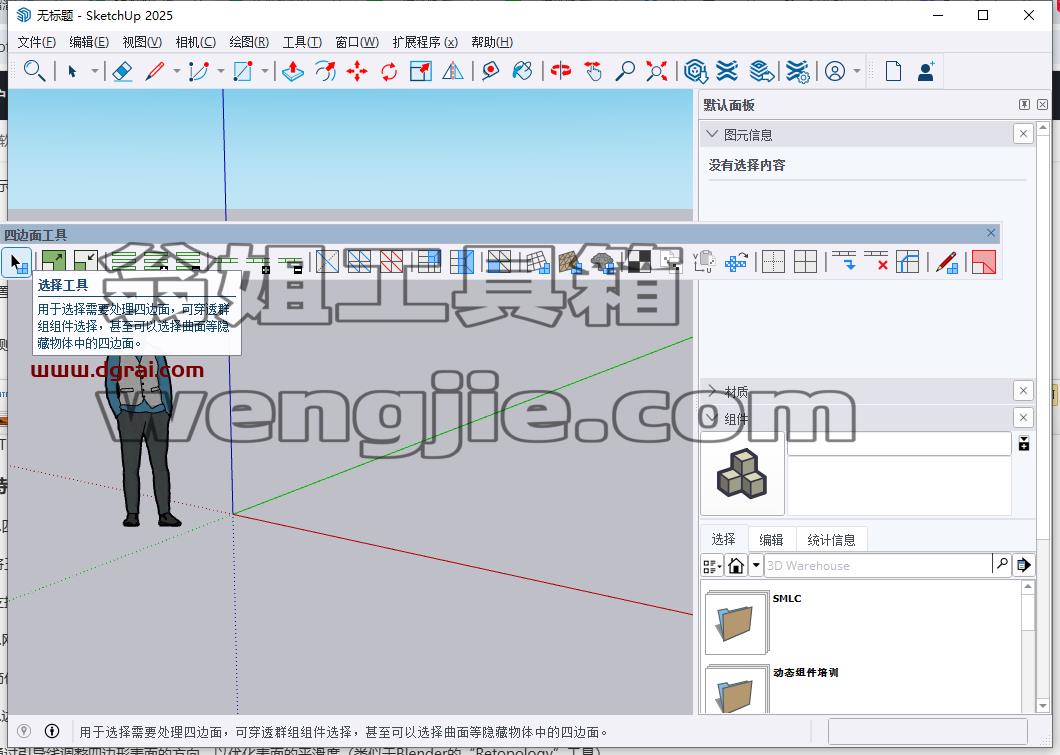Screen dimensions: 1060x755
Task: Click the add person icon
Action: pyautogui.click(x=926, y=71)
